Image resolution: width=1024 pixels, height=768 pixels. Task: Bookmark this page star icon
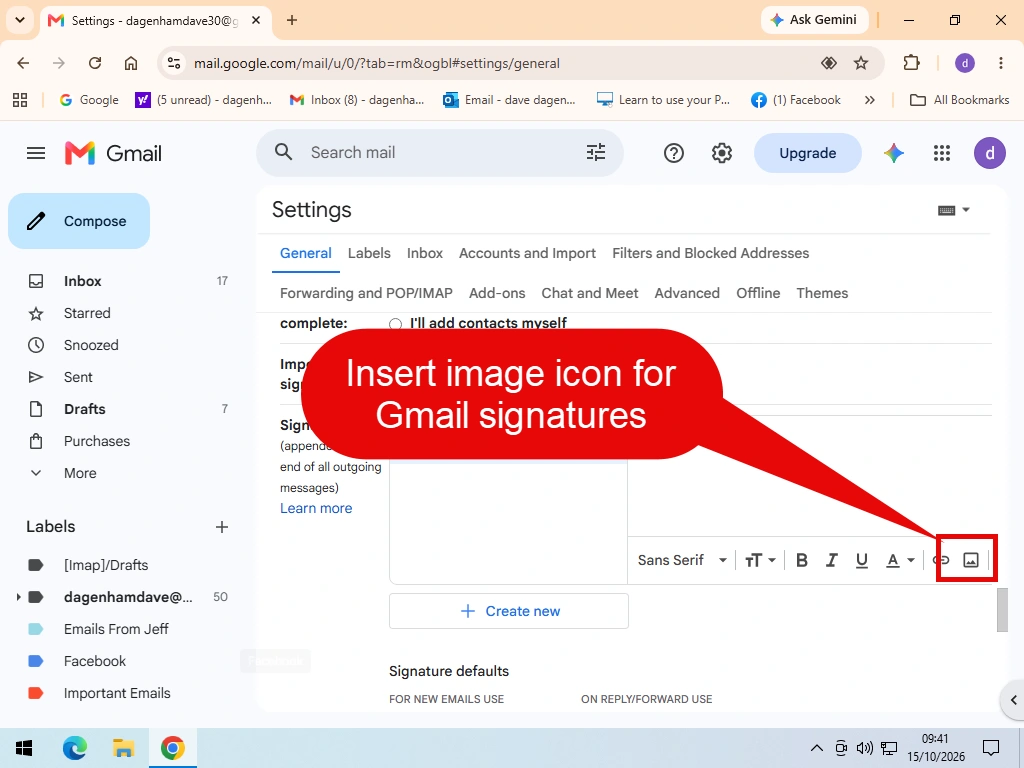[861, 63]
